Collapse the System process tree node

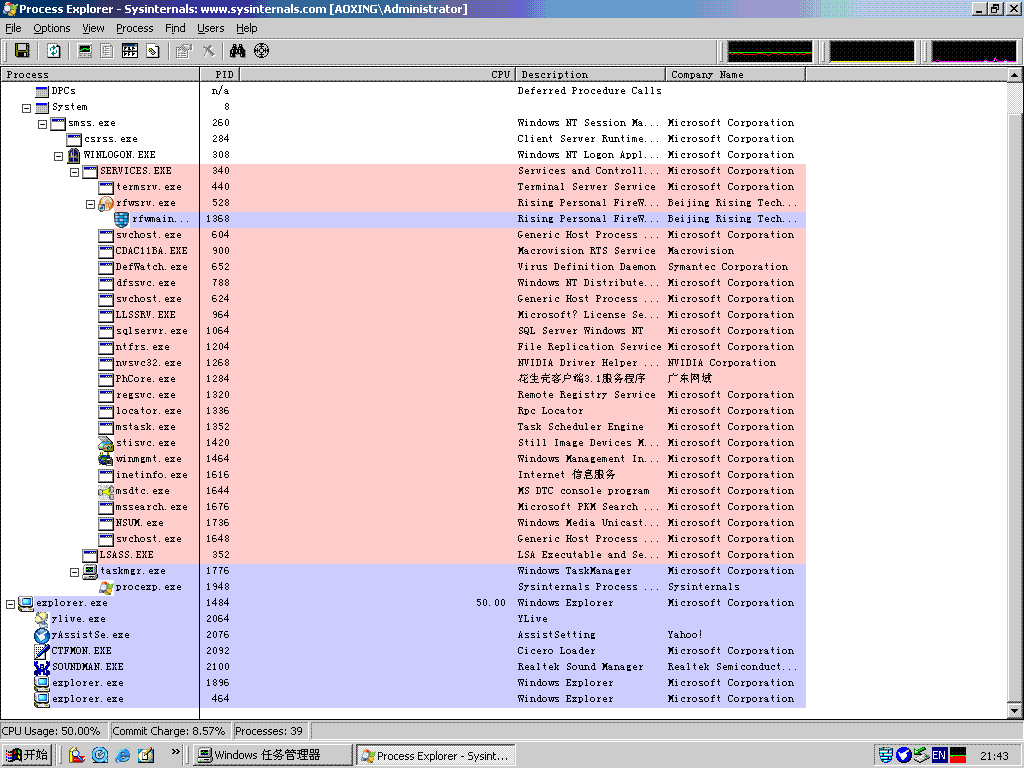27,108
